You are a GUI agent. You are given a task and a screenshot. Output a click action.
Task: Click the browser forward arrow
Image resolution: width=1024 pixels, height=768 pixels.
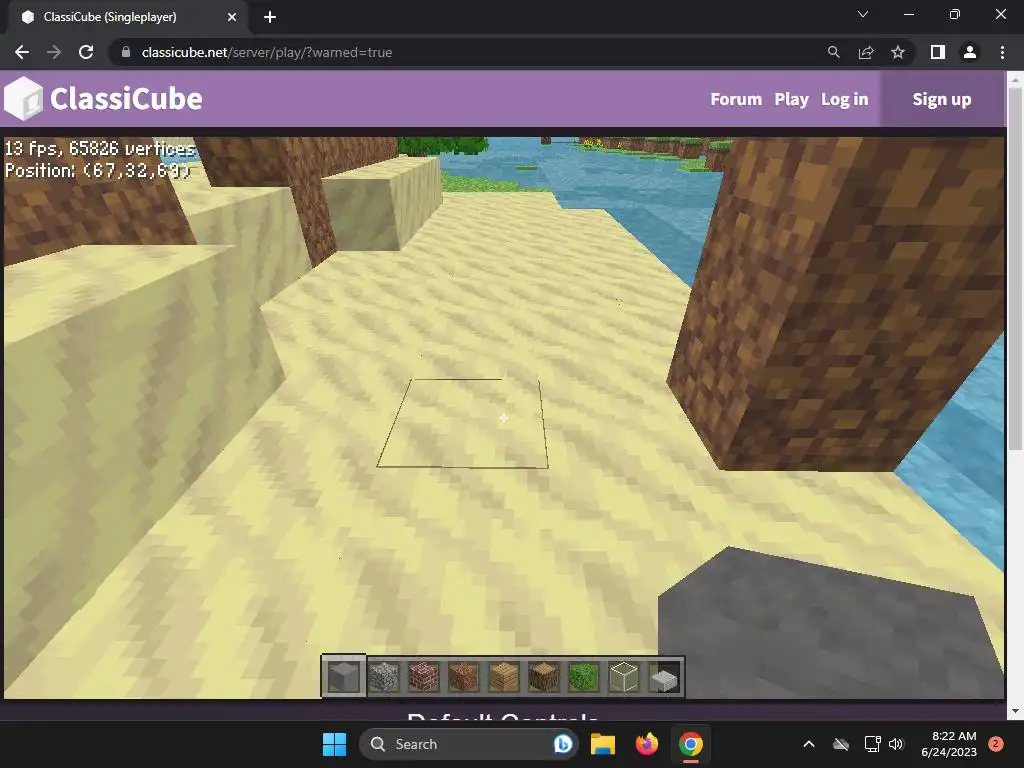(54, 52)
